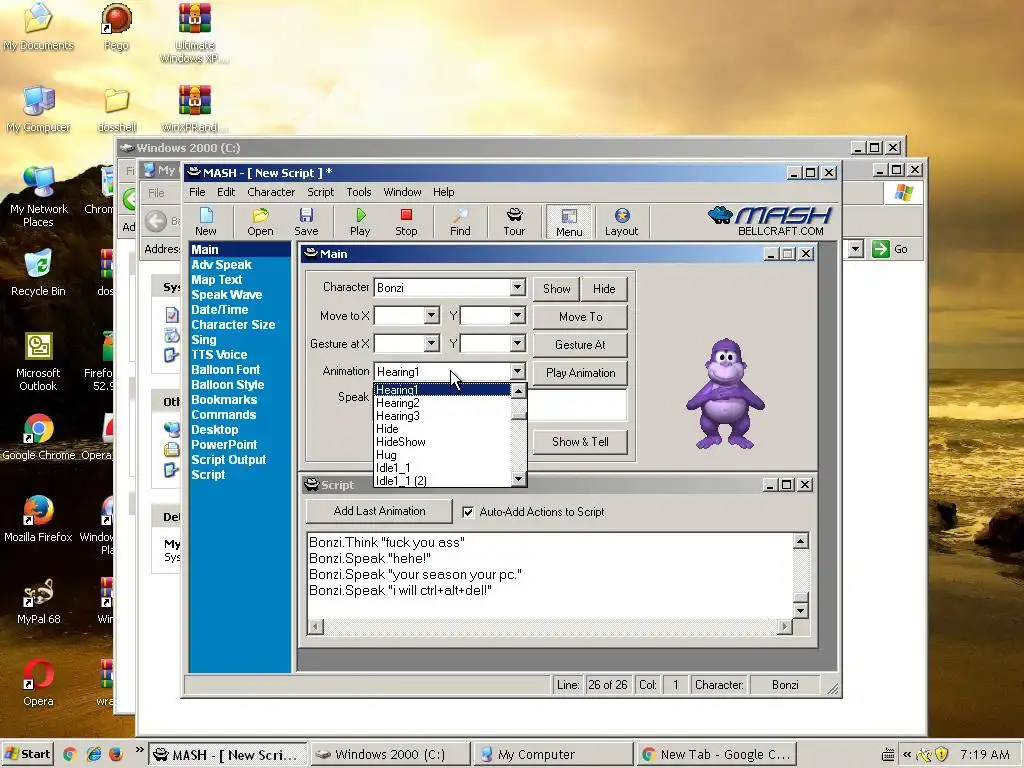The height and width of the screenshot is (768, 1024).
Task: Launch Chrome from the quick launch bar
Action: tap(70, 754)
